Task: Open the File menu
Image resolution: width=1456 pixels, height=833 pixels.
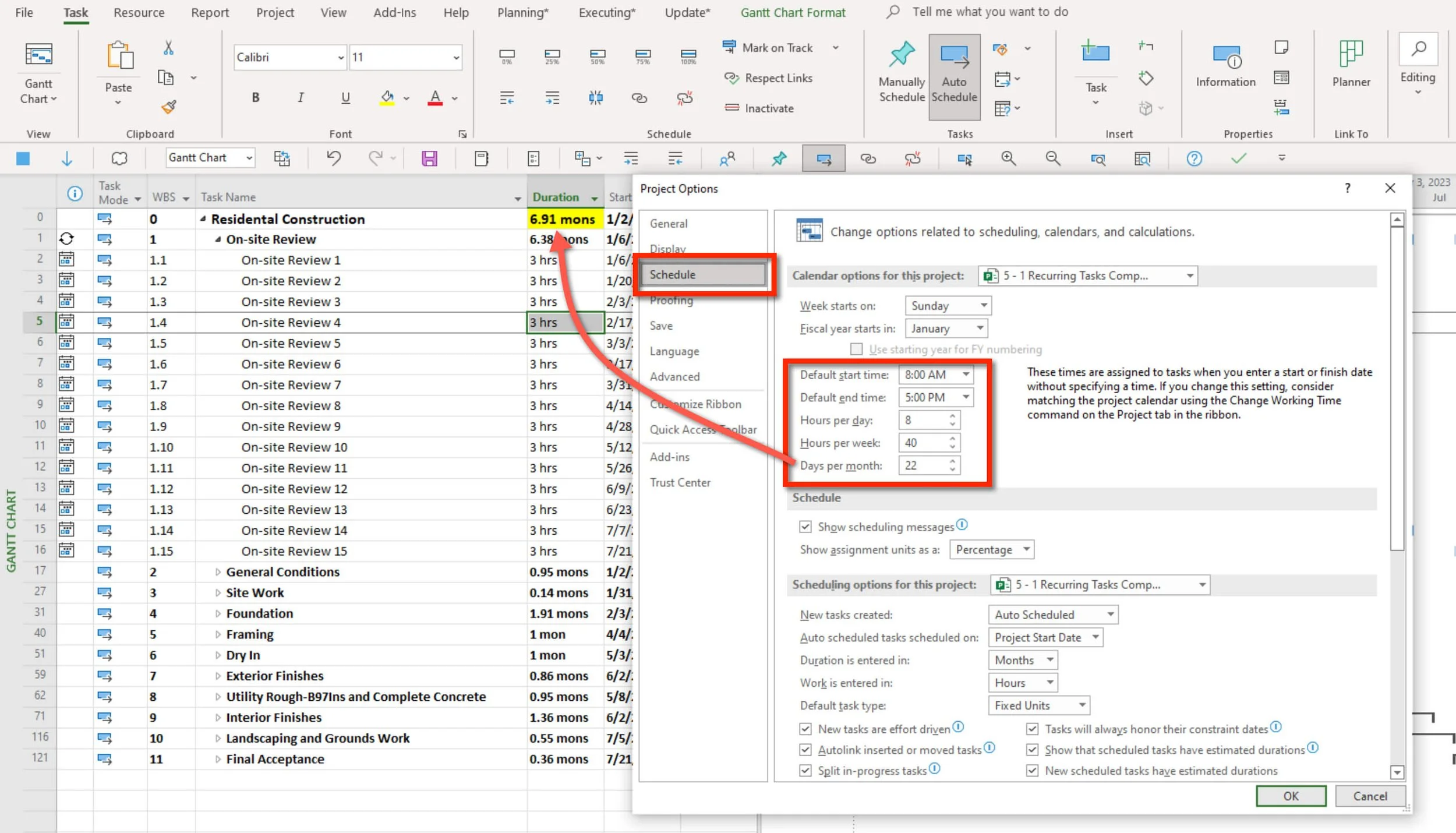Action: pos(24,12)
